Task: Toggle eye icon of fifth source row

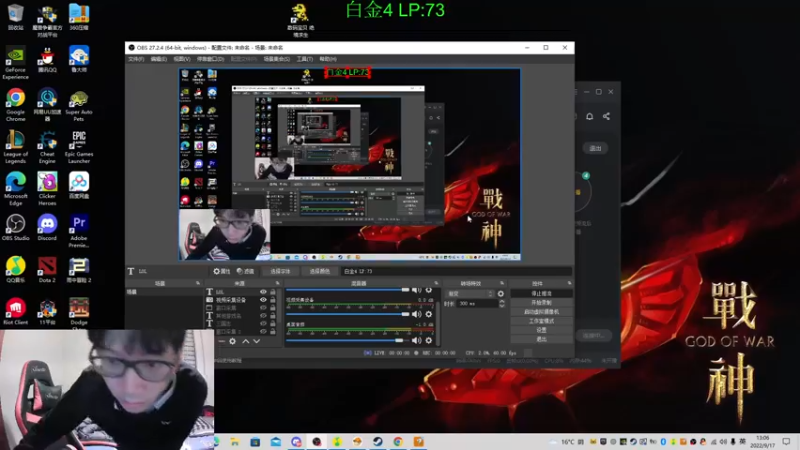Action: [263, 323]
